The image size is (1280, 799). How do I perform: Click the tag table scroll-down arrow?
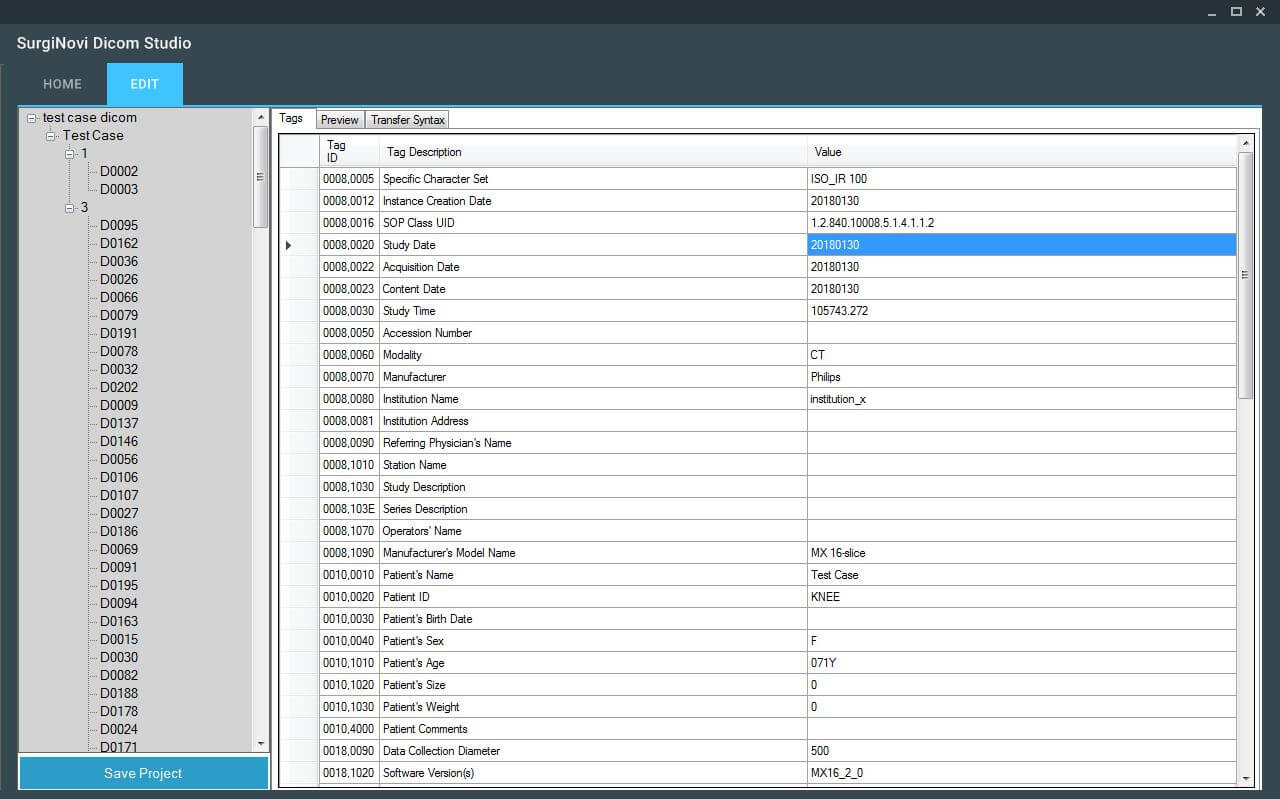coord(1245,778)
